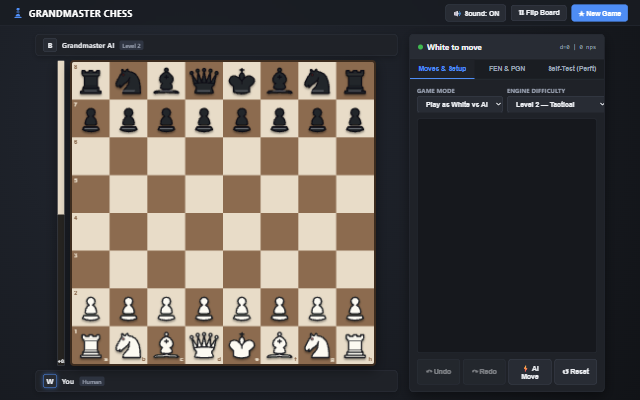Select the black king piece
This screenshot has width=640, height=400.
pos(242,81)
